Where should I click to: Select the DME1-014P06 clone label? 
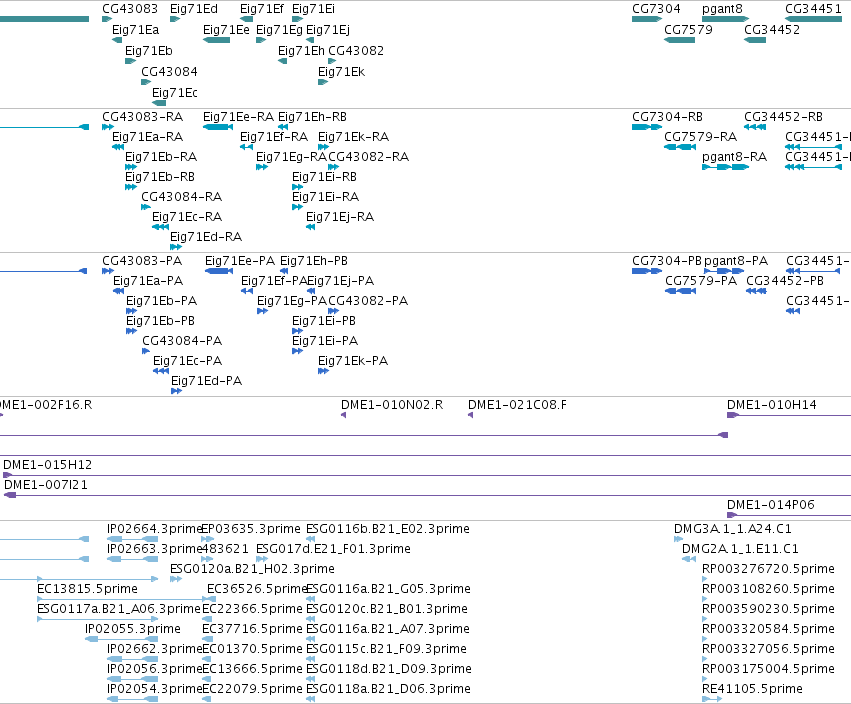coord(771,505)
